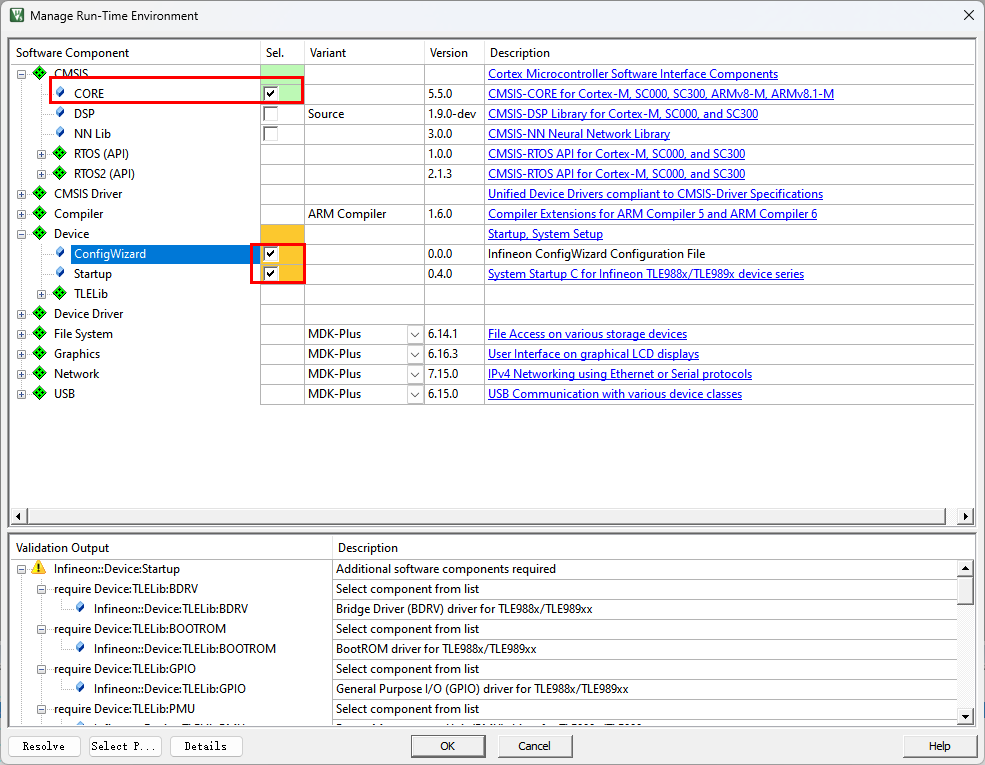Click the validation pane scroll down arrow

(966, 715)
